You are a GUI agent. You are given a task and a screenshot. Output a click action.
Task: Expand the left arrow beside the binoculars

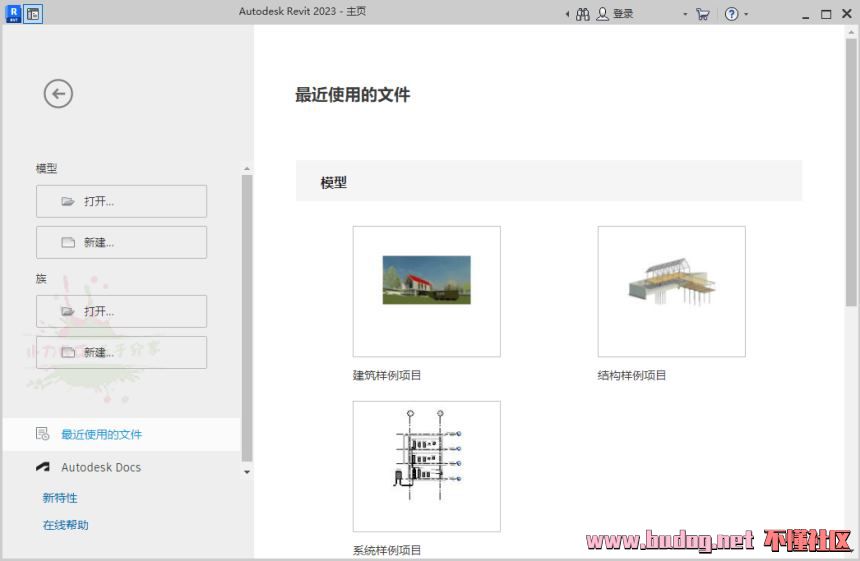click(568, 14)
